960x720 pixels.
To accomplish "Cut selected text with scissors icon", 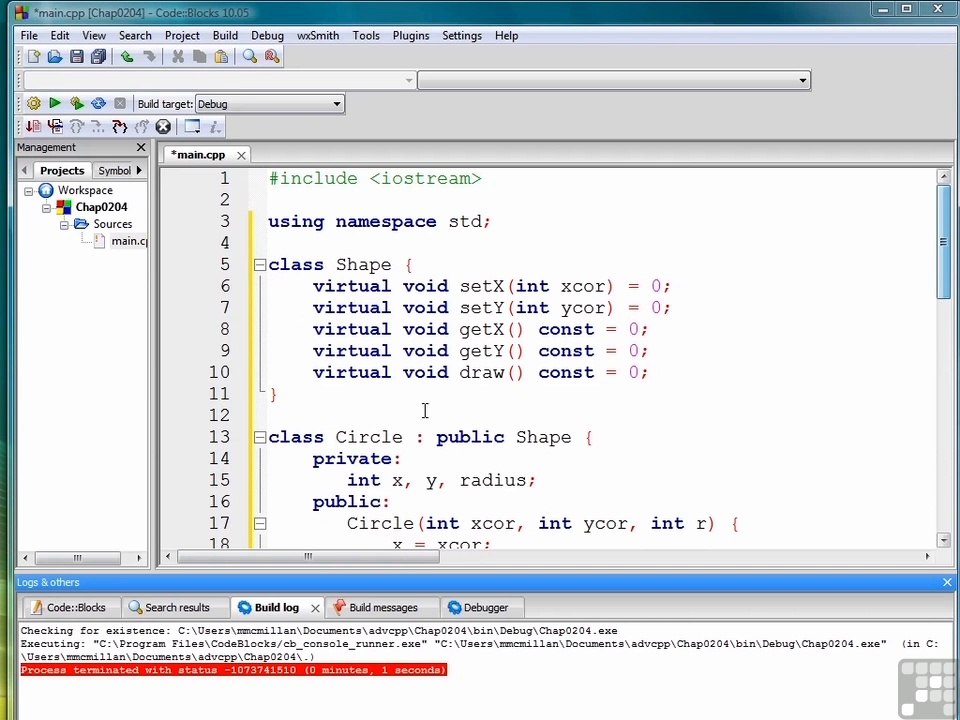I will pyautogui.click(x=178, y=57).
